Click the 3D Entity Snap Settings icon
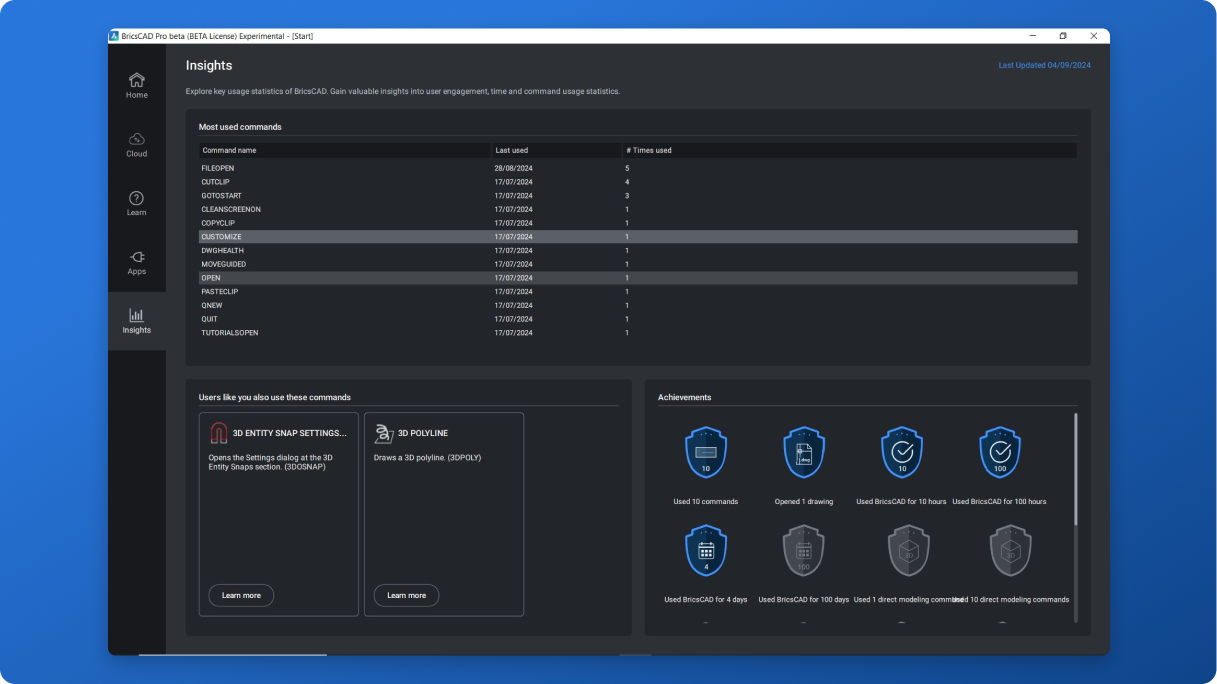Image resolution: width=1217 pixels, height=684 pixels. [218, 432]
